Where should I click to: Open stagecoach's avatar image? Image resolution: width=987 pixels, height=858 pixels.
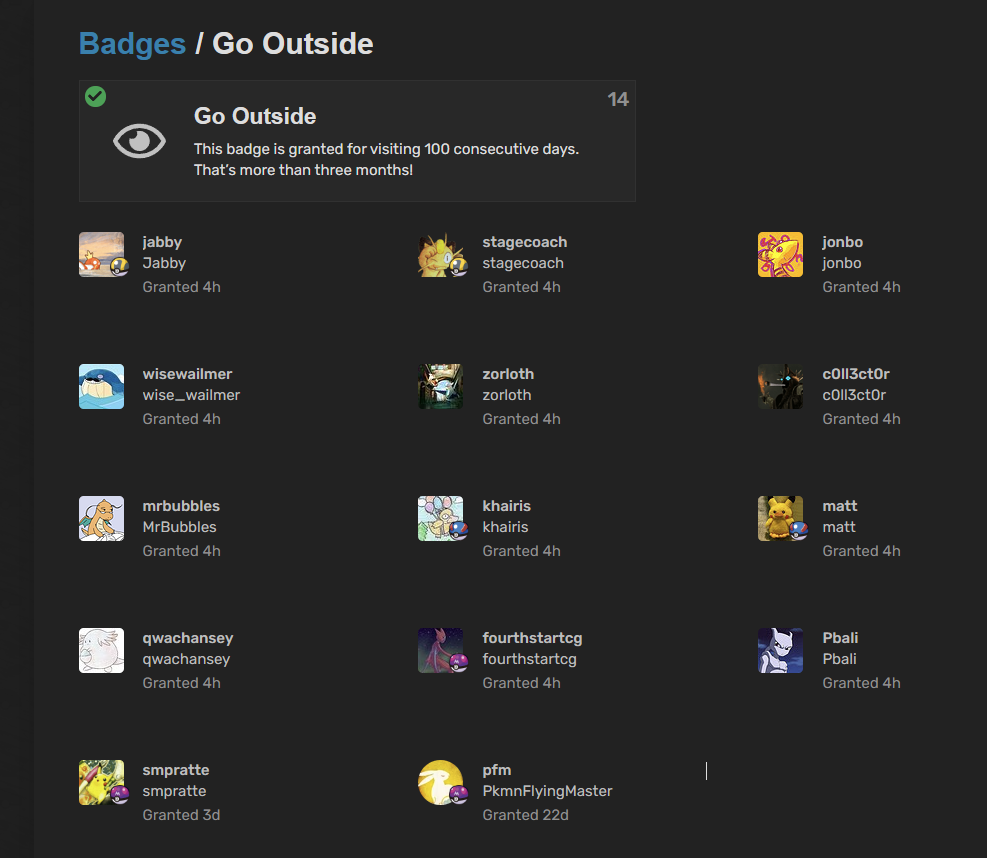pos(440,254)
